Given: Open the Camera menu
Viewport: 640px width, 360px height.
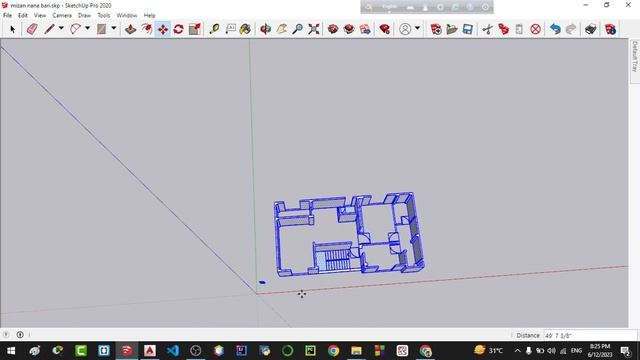Looking at the screenshot, I should pos(62,15).
